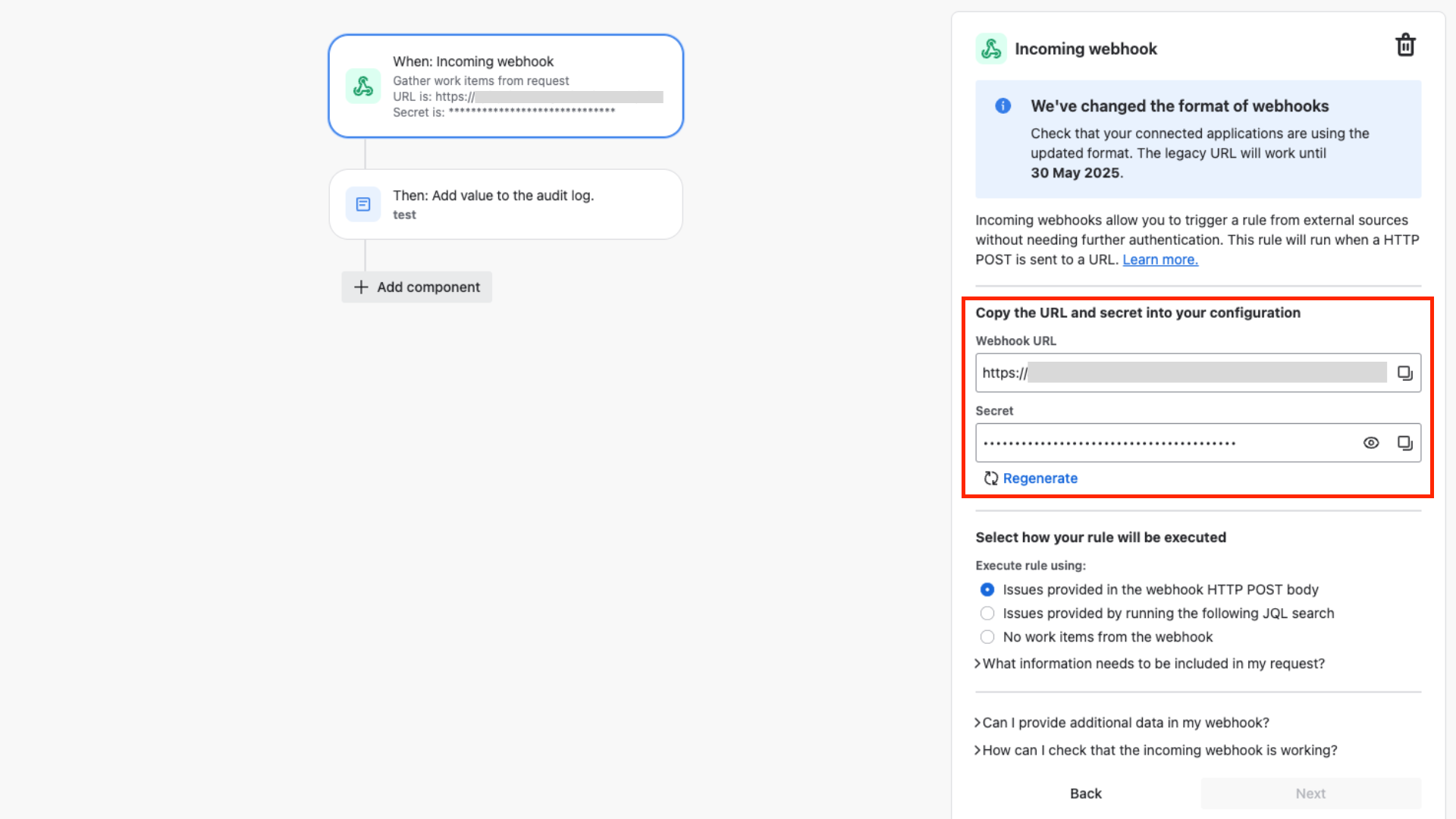Select 'Issues provided in the webhook HTTP POST body'
The height and width of the screenshot is (819, 1456).
click(987, 590)
